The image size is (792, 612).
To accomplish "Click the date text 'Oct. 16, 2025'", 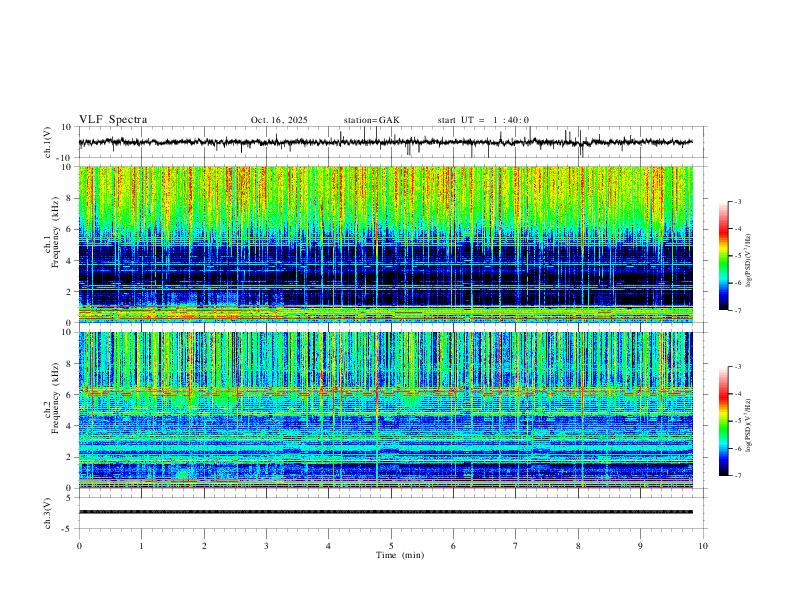I will [x=279, y=120].
